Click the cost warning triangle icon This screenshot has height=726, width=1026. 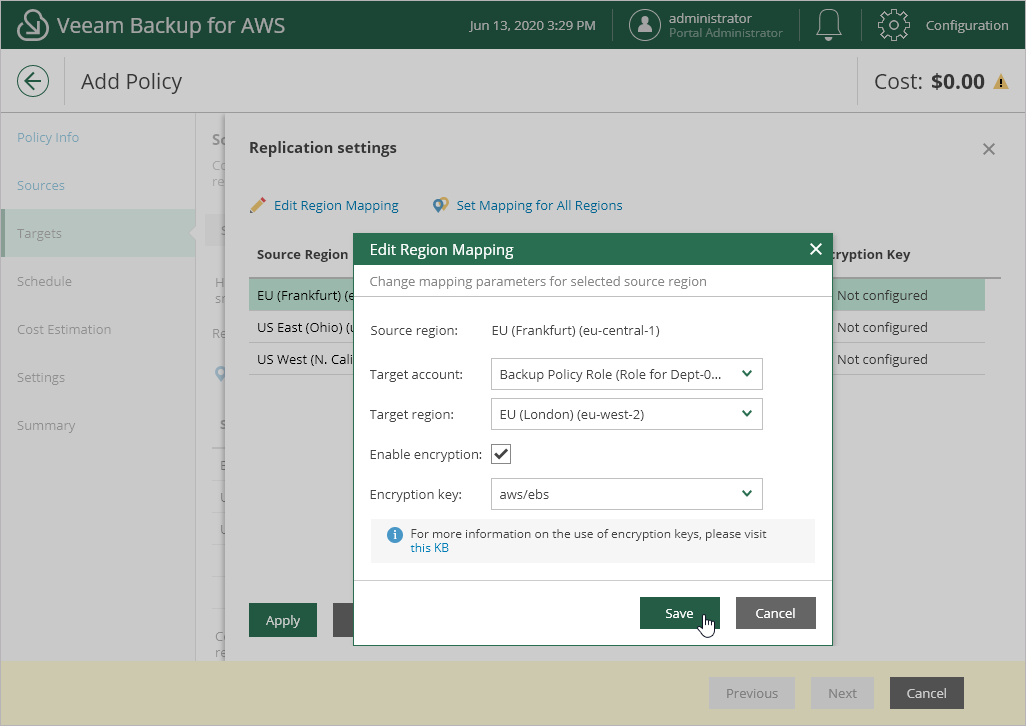click(x=1000, y=82)
